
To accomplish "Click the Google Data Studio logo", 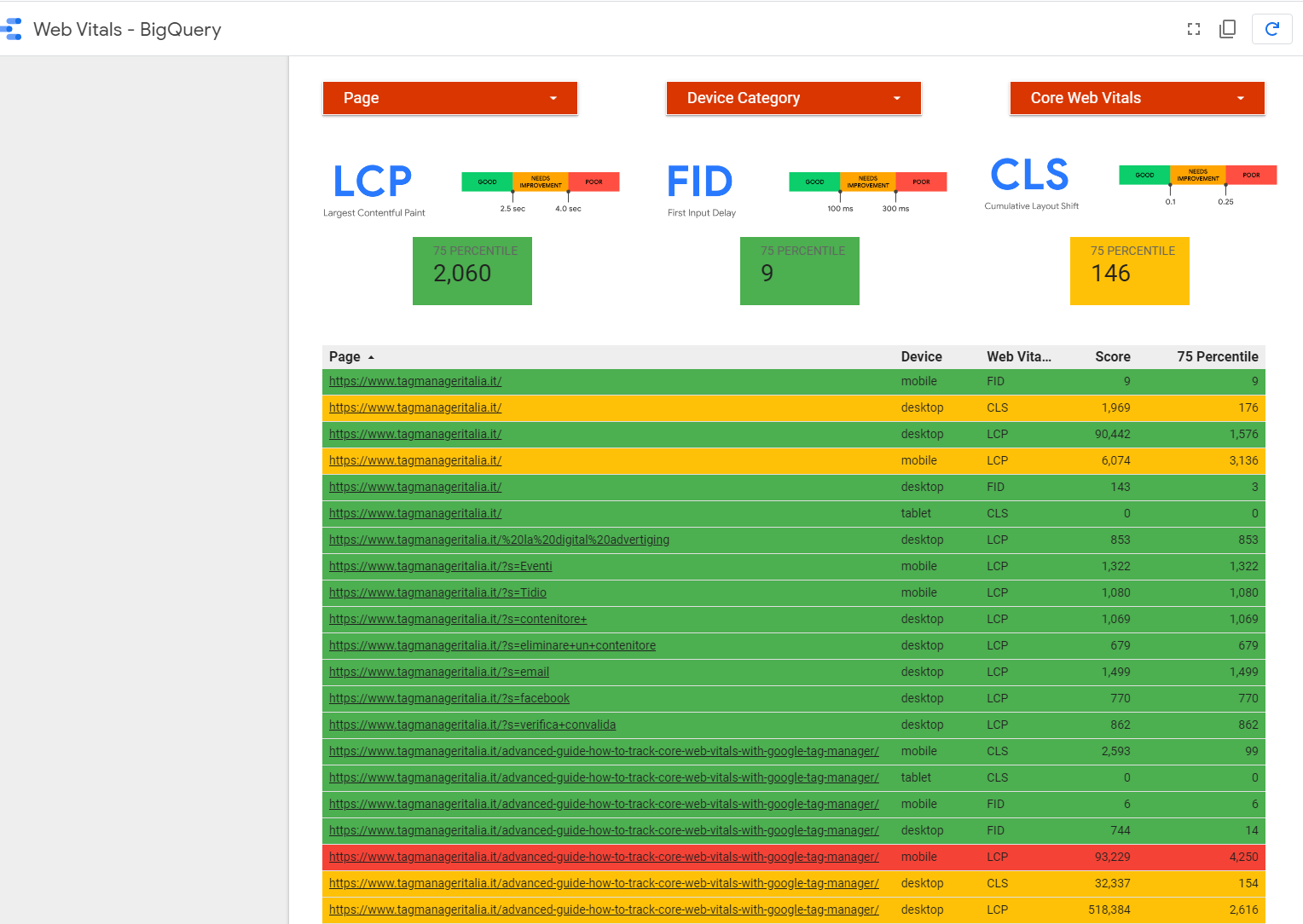I will (11, 28).
